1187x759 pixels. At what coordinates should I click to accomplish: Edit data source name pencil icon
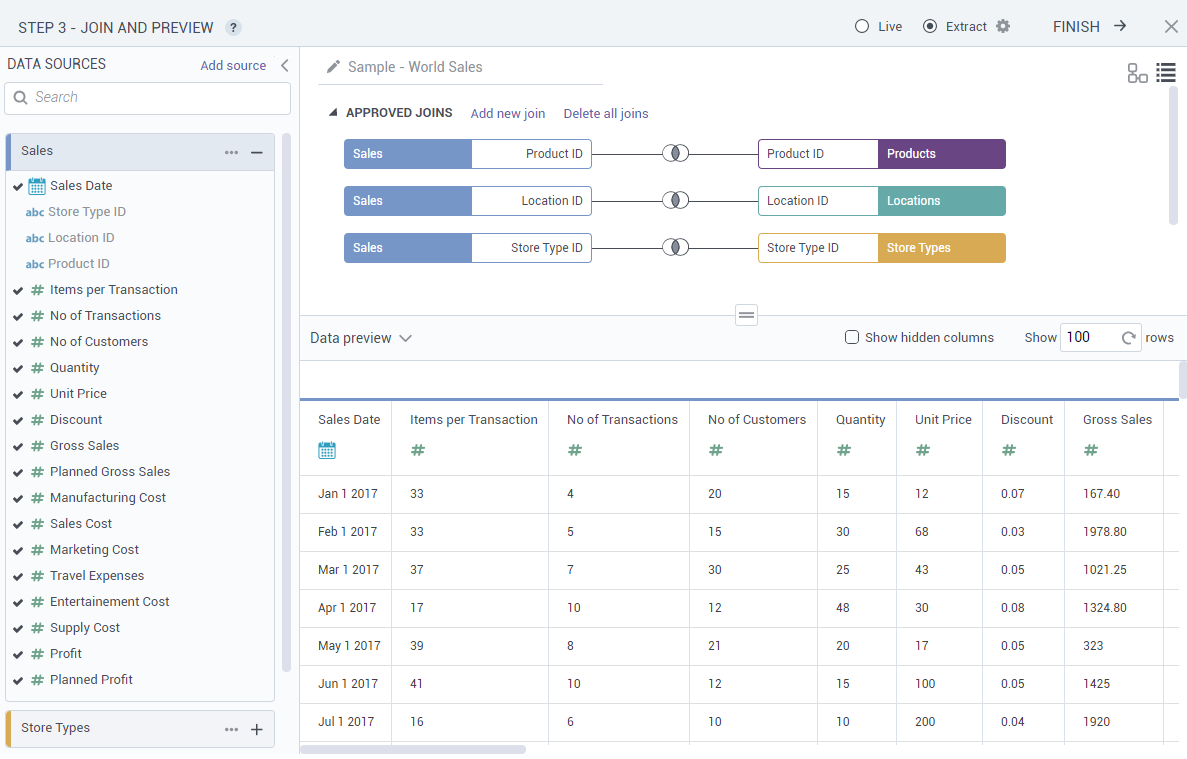pyautogui.click(x=334, y=67)
